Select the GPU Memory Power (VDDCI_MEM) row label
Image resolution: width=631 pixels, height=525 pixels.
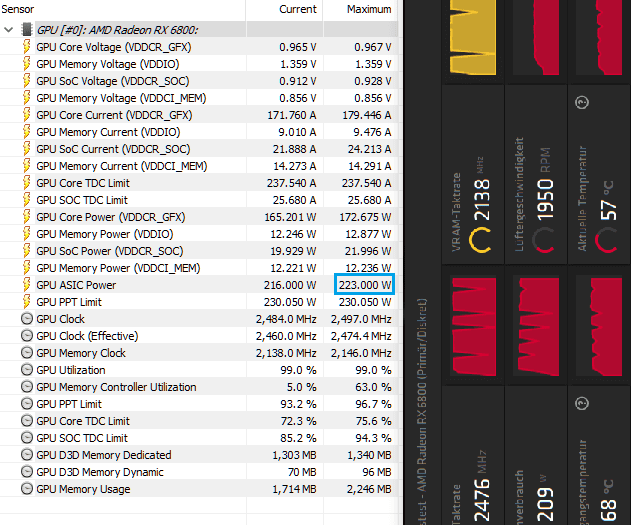118,268
